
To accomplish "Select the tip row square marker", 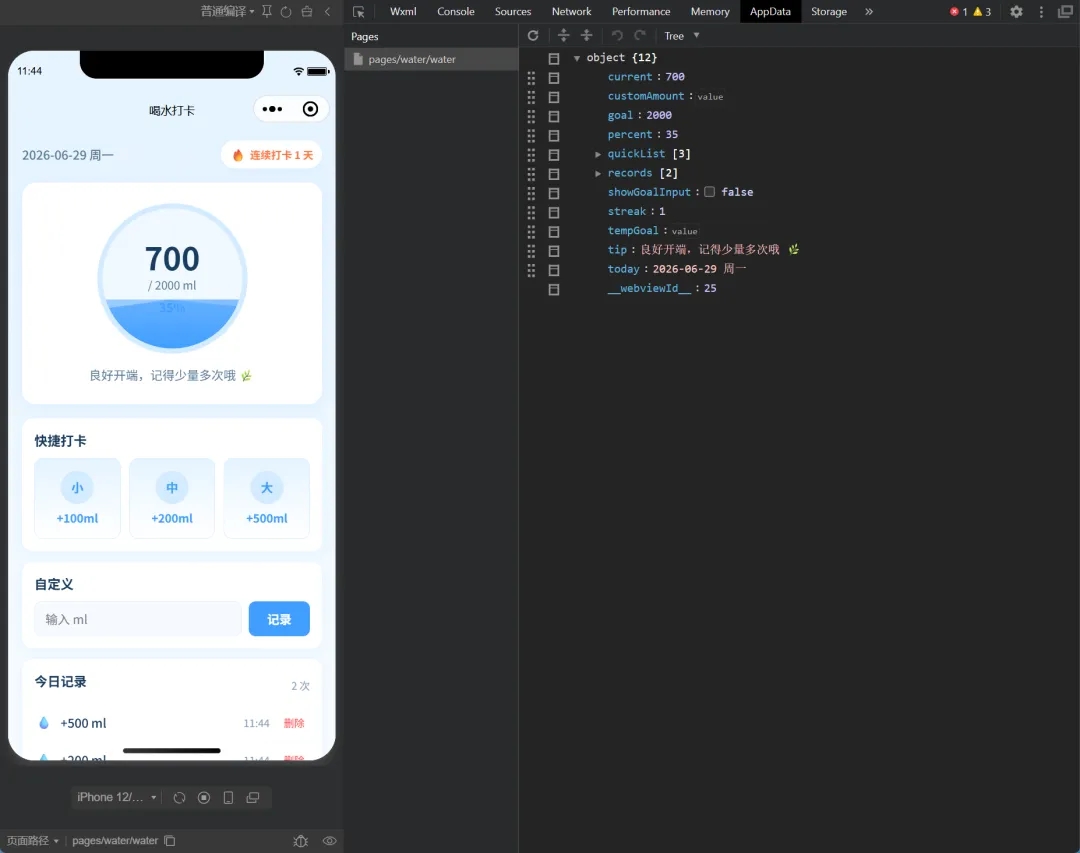I will tap(554, 251).
